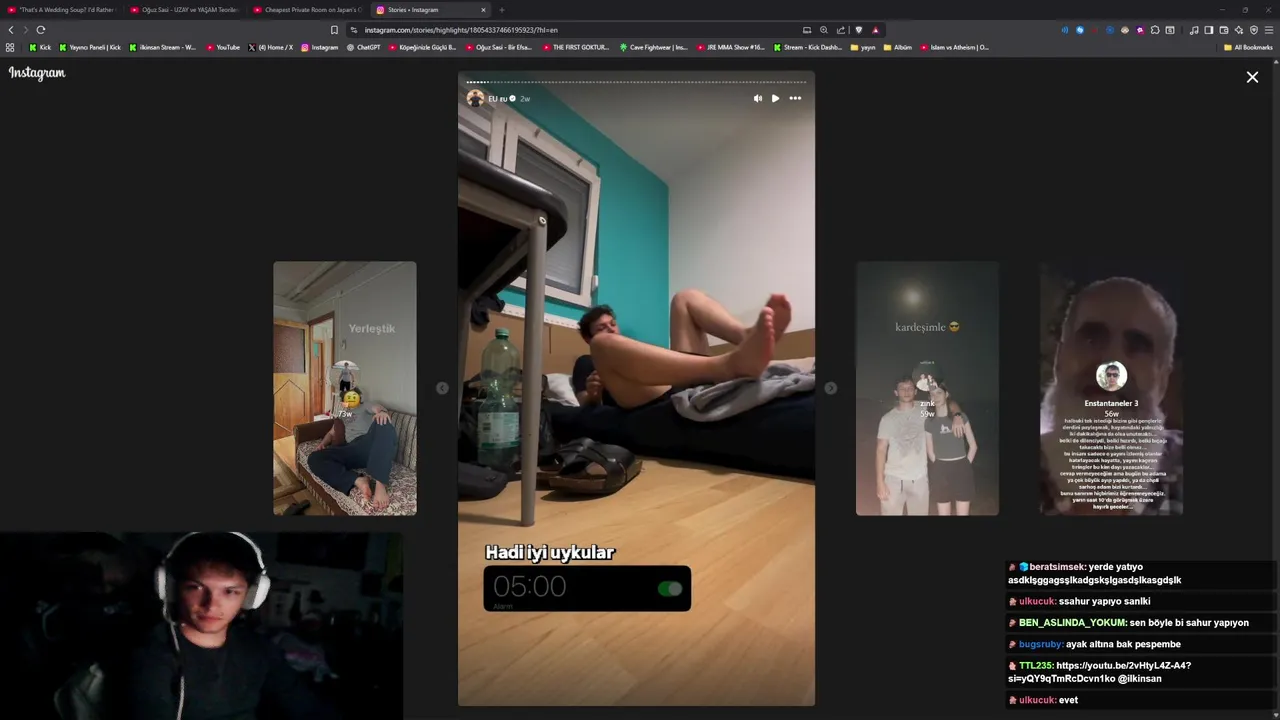The height and width of the screenshot is (720, 1280).
Task: Open Leo AI sparkle icon
Action: (x=1238, y=30)
